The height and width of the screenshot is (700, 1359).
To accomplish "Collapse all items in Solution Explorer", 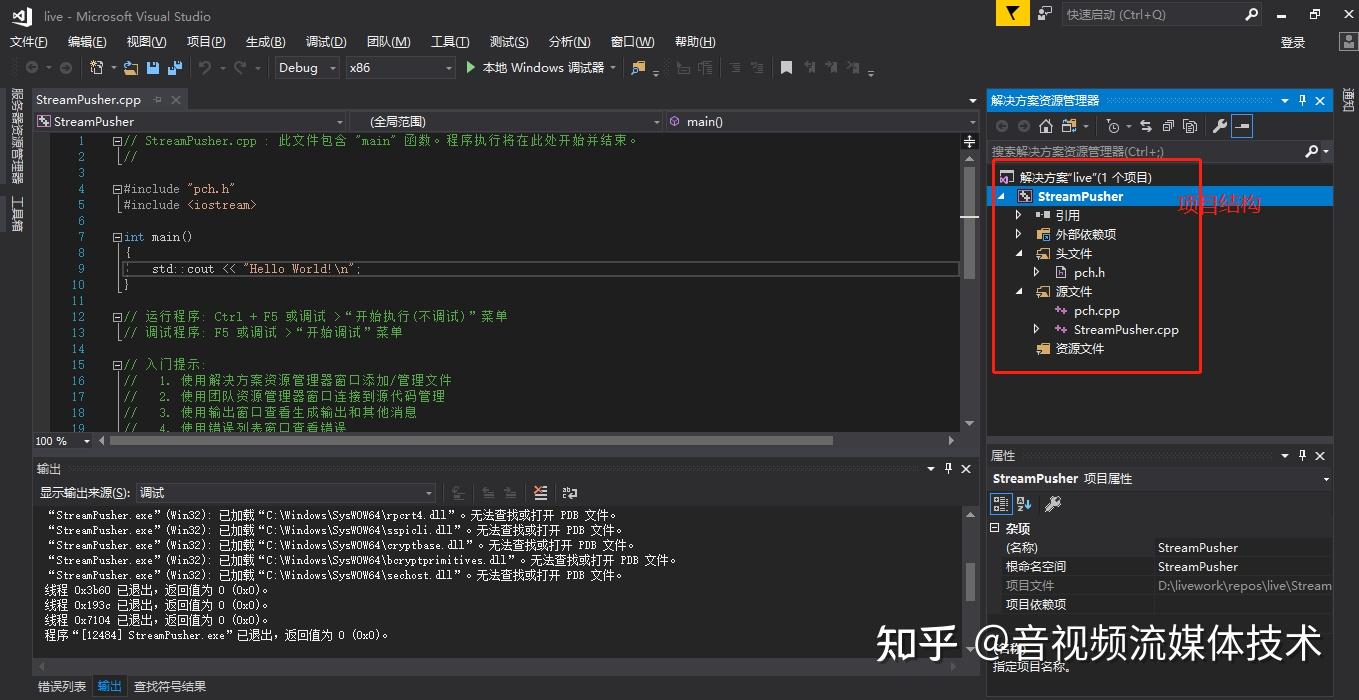I will tap(1169, 126).
